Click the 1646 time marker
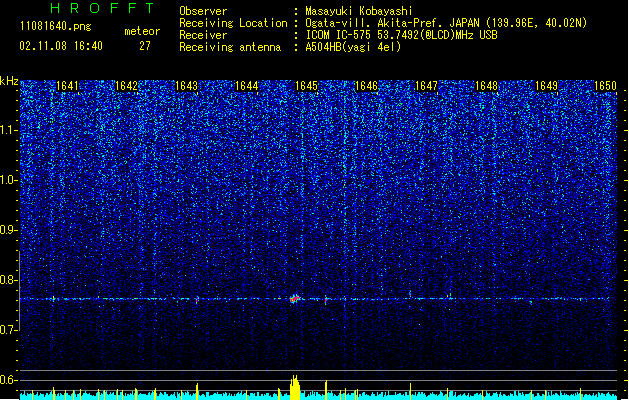 tap(366, 86)
